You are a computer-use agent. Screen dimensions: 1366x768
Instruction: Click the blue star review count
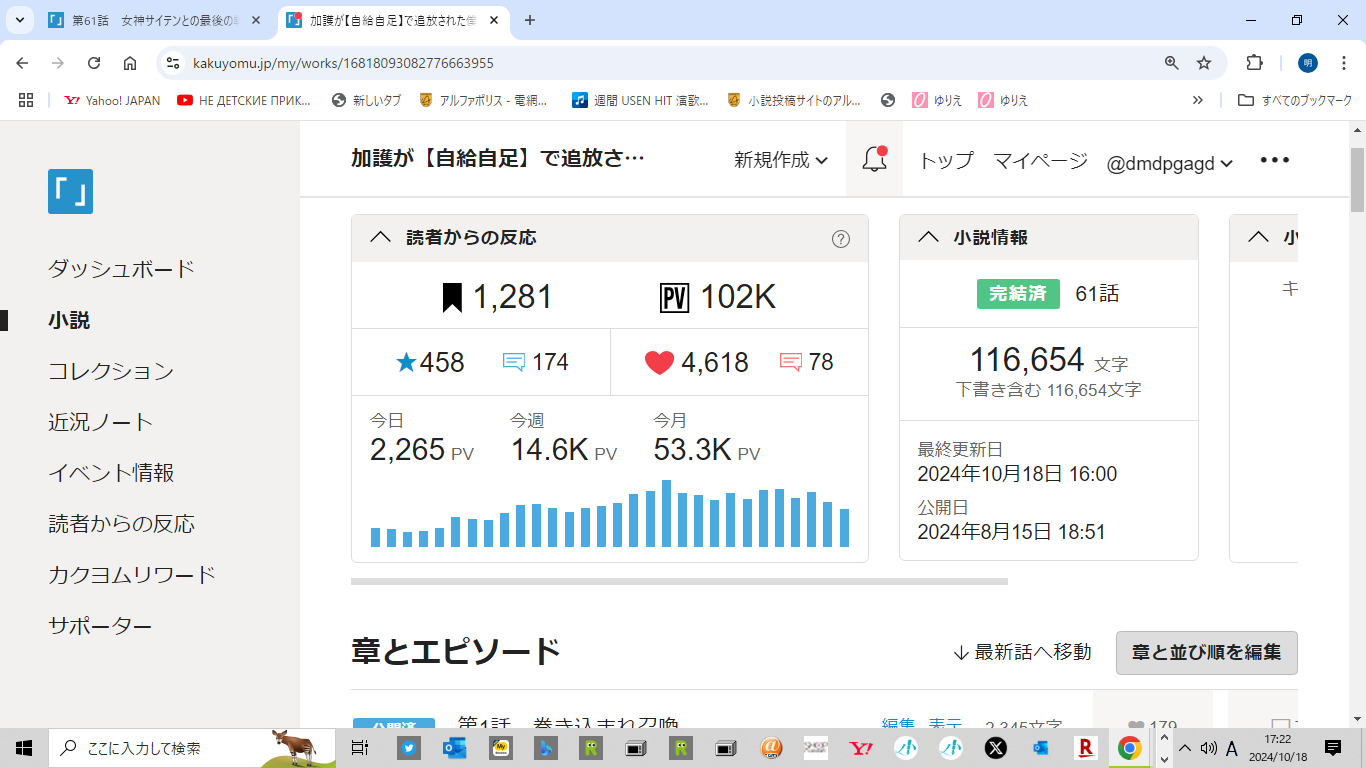pyautogui.click(x=431, y=362)
